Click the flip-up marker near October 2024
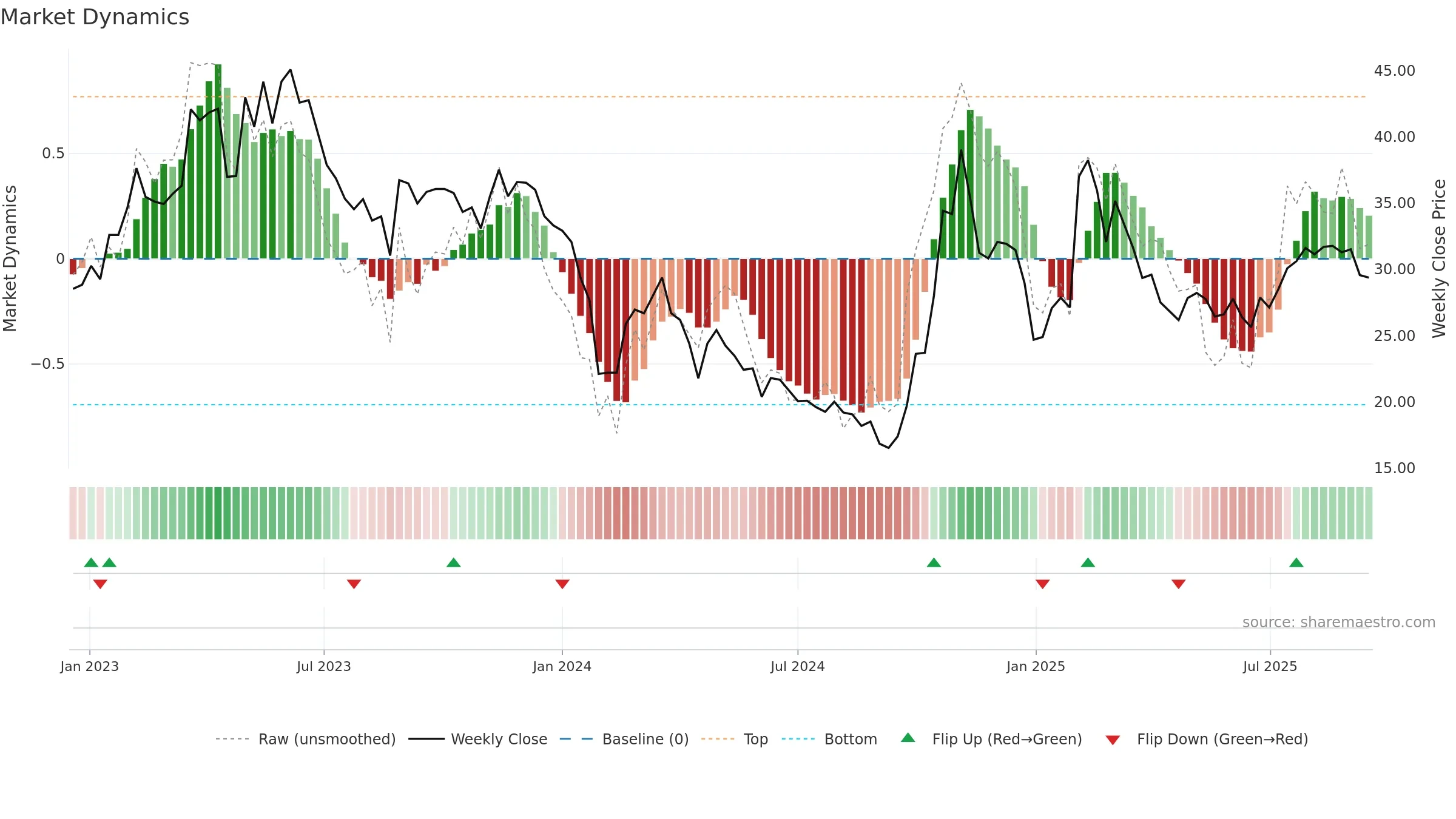 pyautogui.click(x=934, y=562)
